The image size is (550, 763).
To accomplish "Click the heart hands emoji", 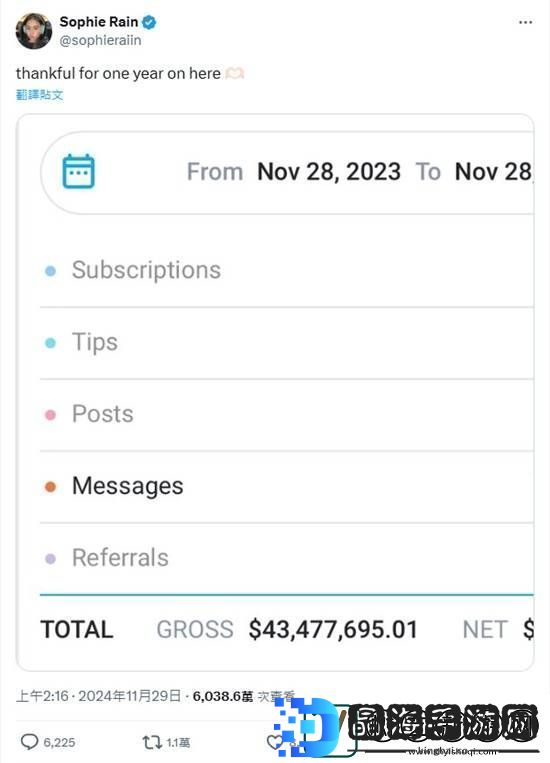I will click(234, 73).
